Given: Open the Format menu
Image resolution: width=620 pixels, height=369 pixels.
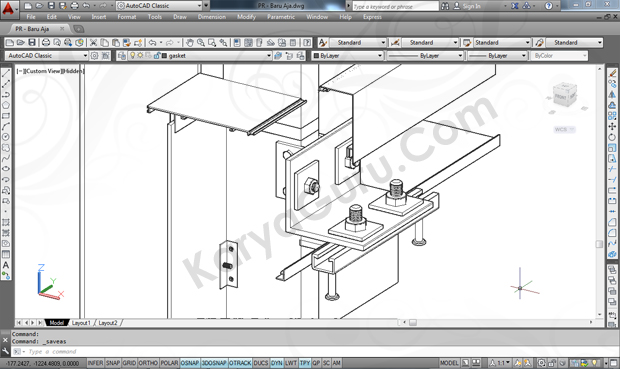Looking at the screenshot, I should [x=127, y=17].
